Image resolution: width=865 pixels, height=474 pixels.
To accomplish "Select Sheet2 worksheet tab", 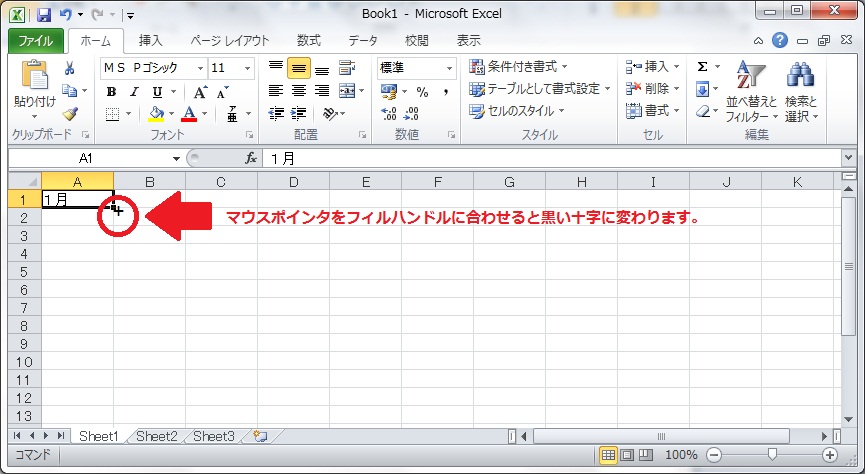I will coord(157,436).
